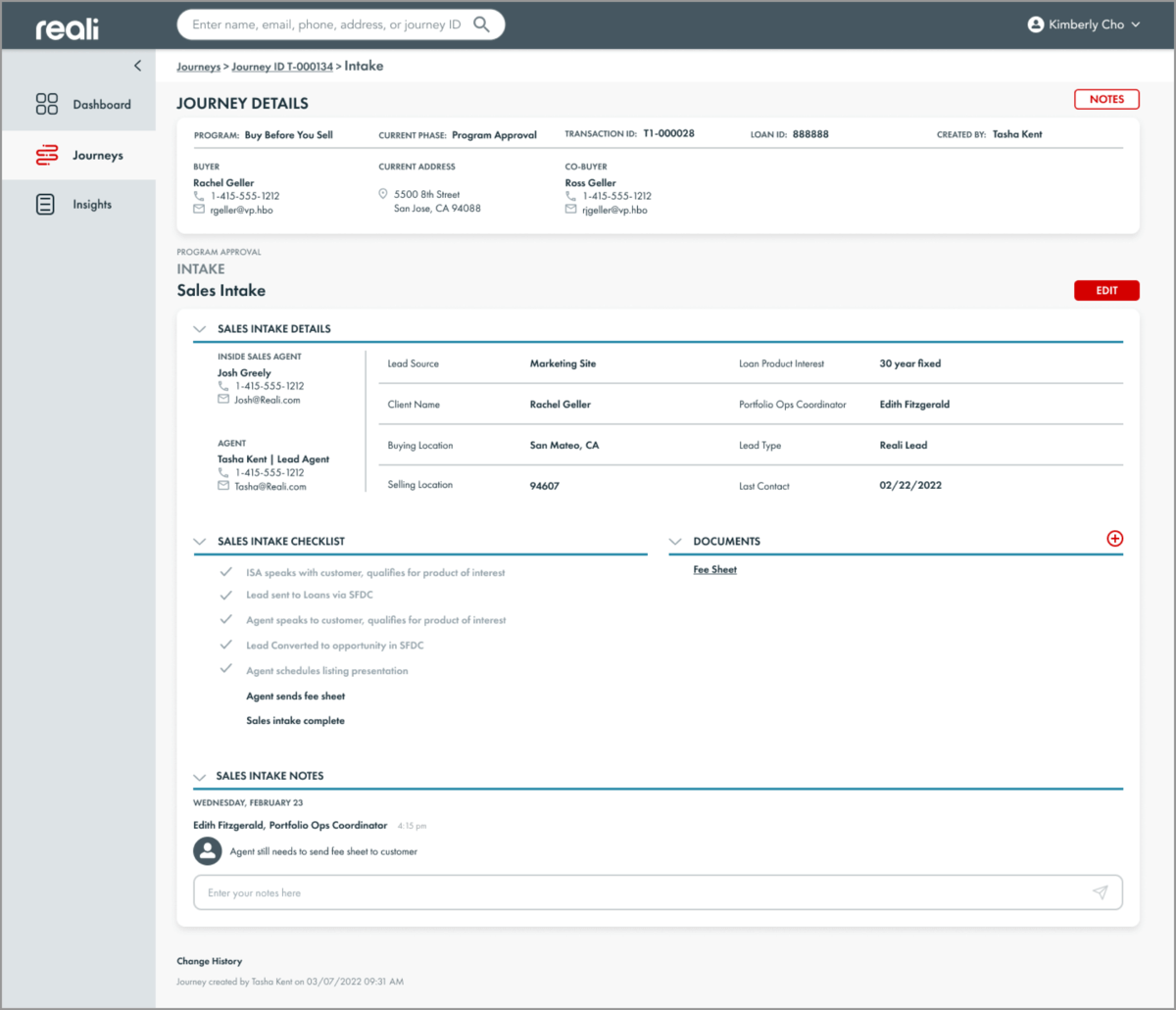Toggle 'Agent speaks to customer' checklist item
1176x1010 pixels.
(x=226, y=619)
